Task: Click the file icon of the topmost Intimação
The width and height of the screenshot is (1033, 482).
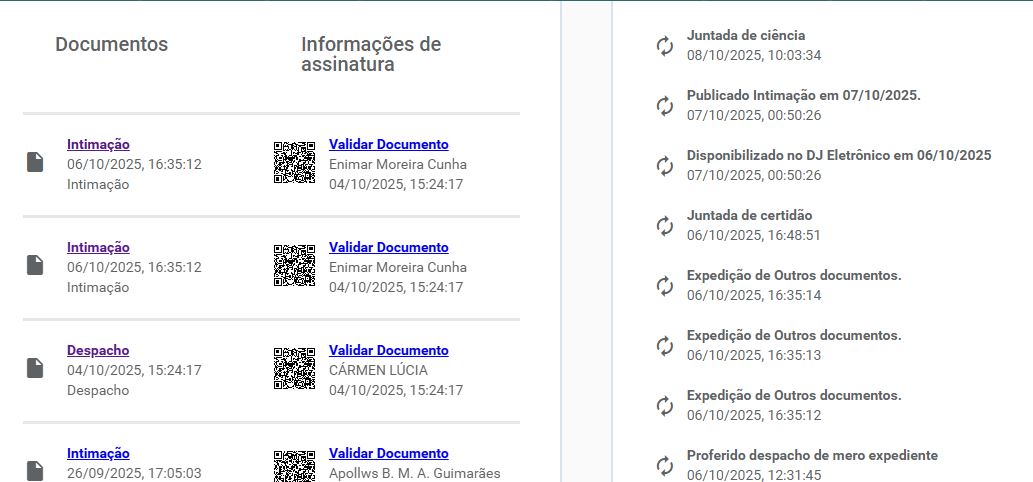Action: [35, 162]
